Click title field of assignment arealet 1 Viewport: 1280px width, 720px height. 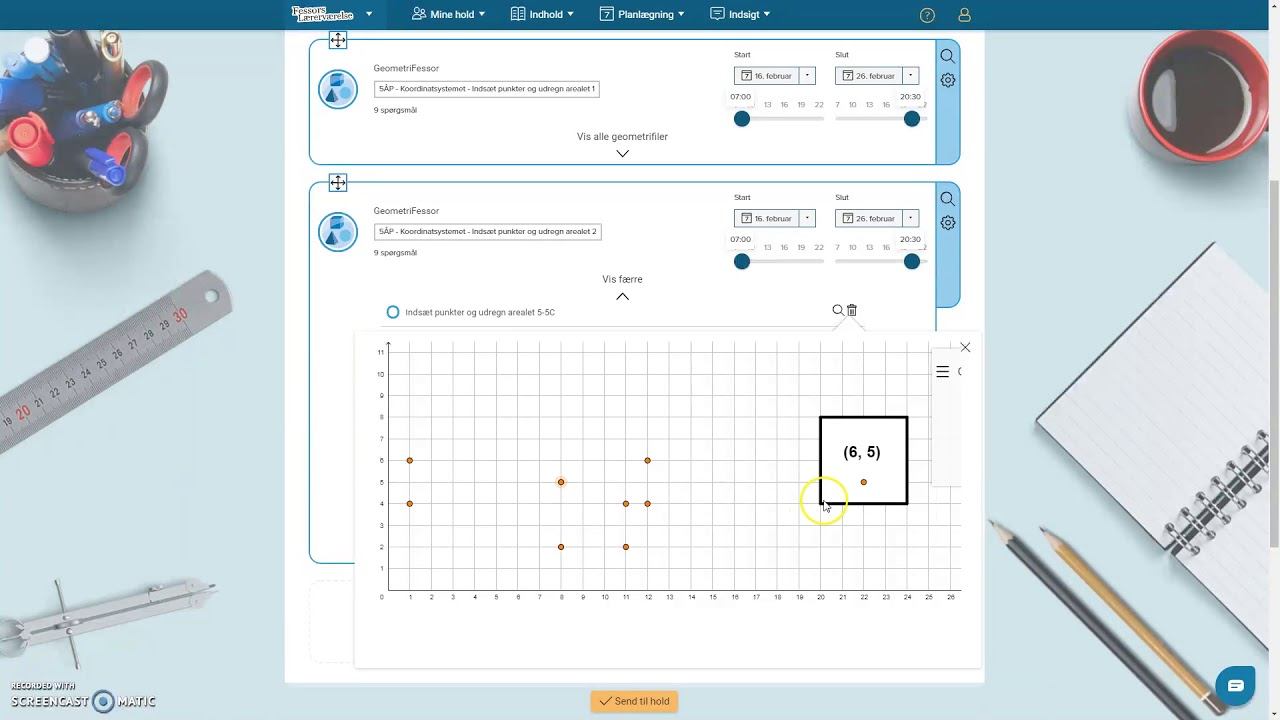click(486, 89)
